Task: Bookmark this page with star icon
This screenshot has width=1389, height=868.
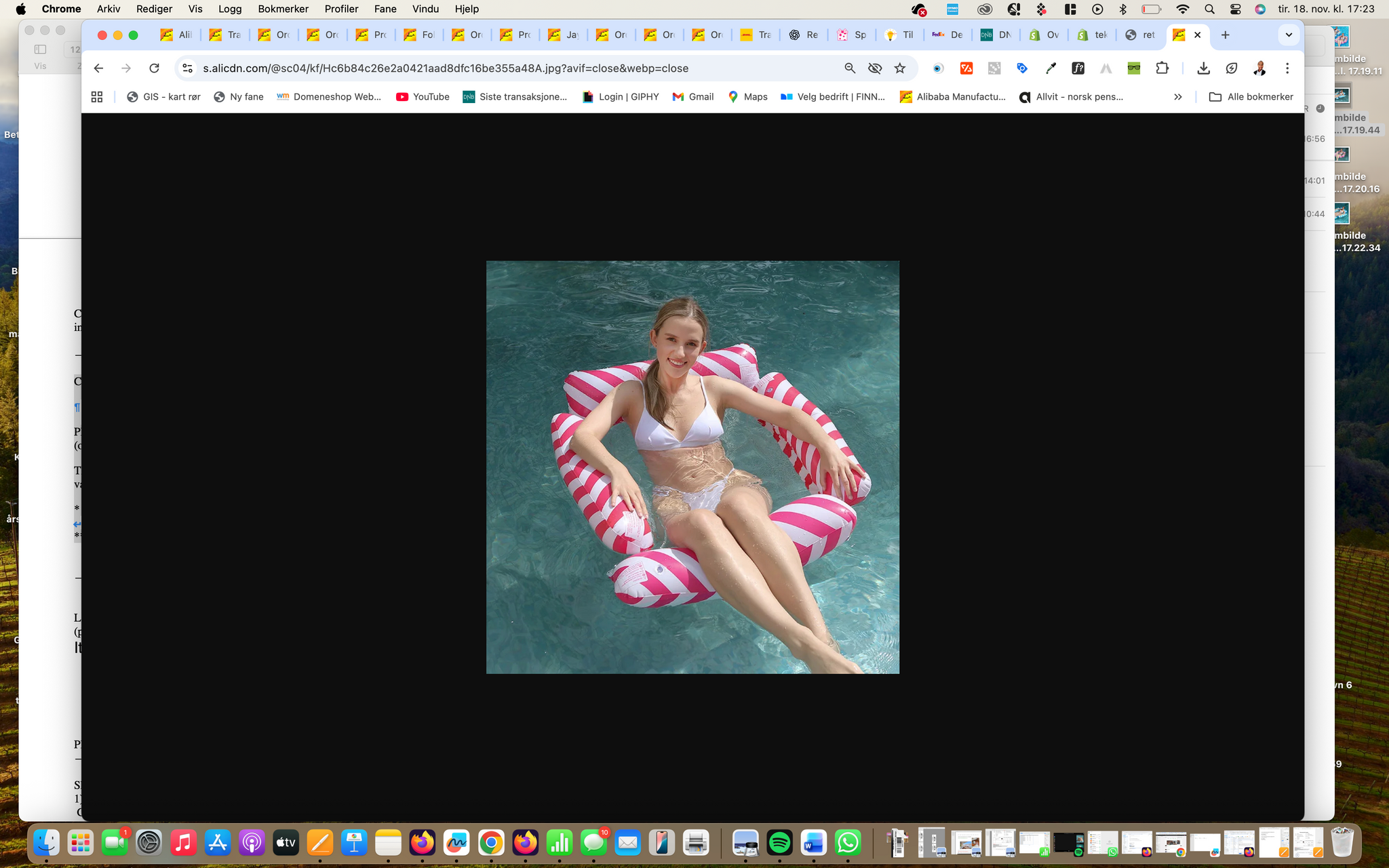Action: coord(900,68)
